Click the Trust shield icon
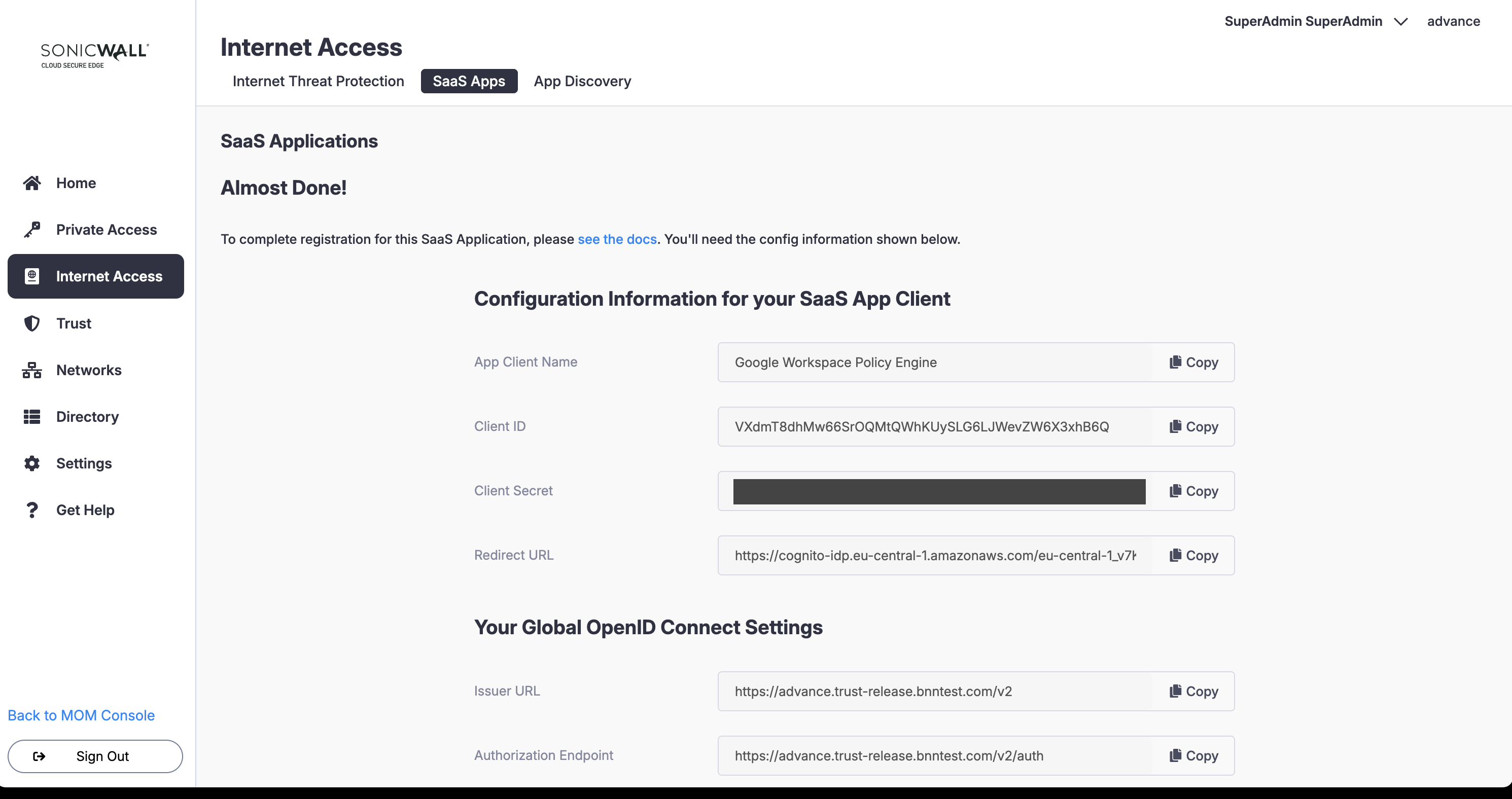This screenshot has width=1512, height=799. pos(31,323)
